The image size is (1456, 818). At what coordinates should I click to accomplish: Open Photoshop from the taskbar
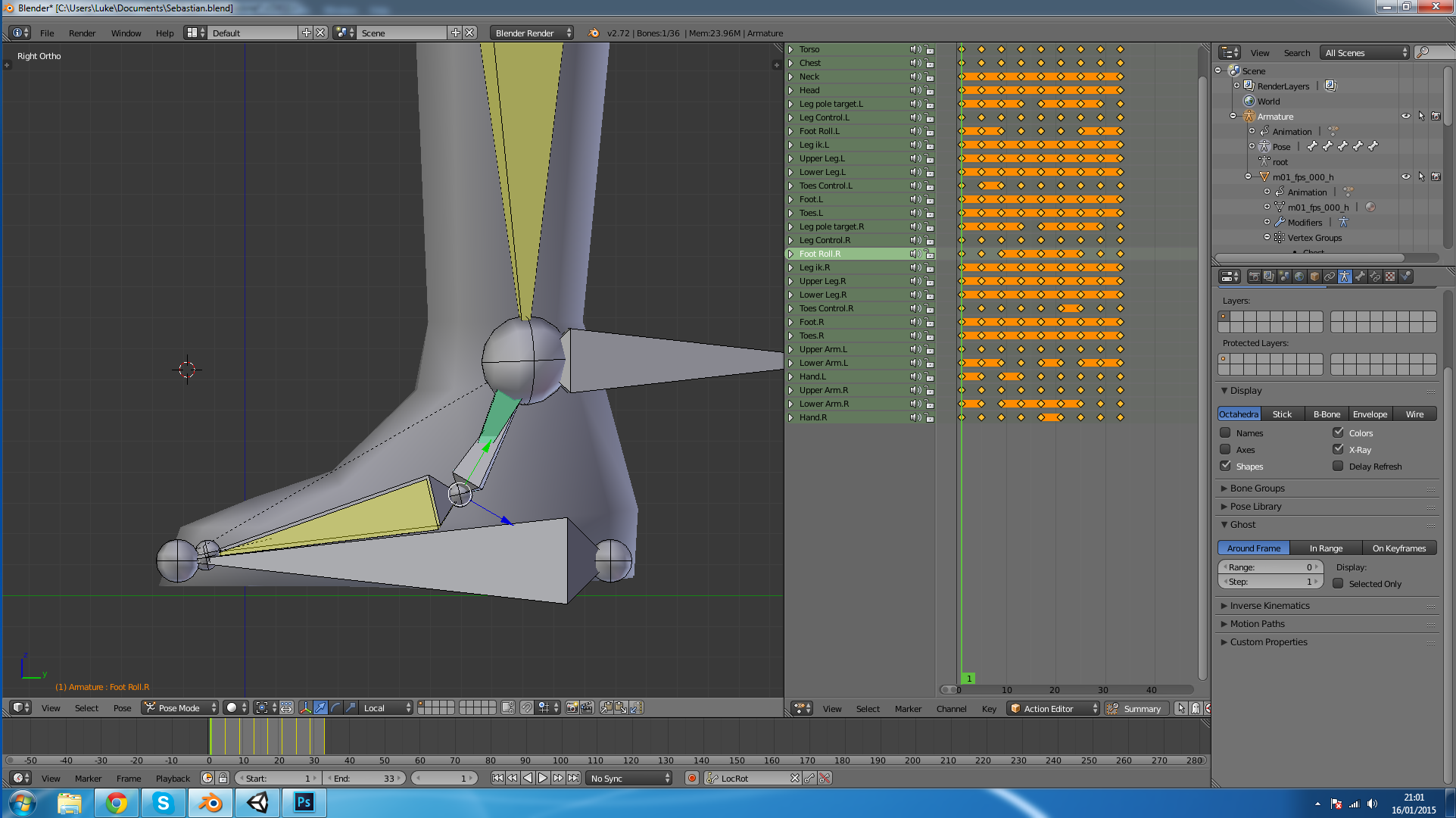[x=304, y=803]
